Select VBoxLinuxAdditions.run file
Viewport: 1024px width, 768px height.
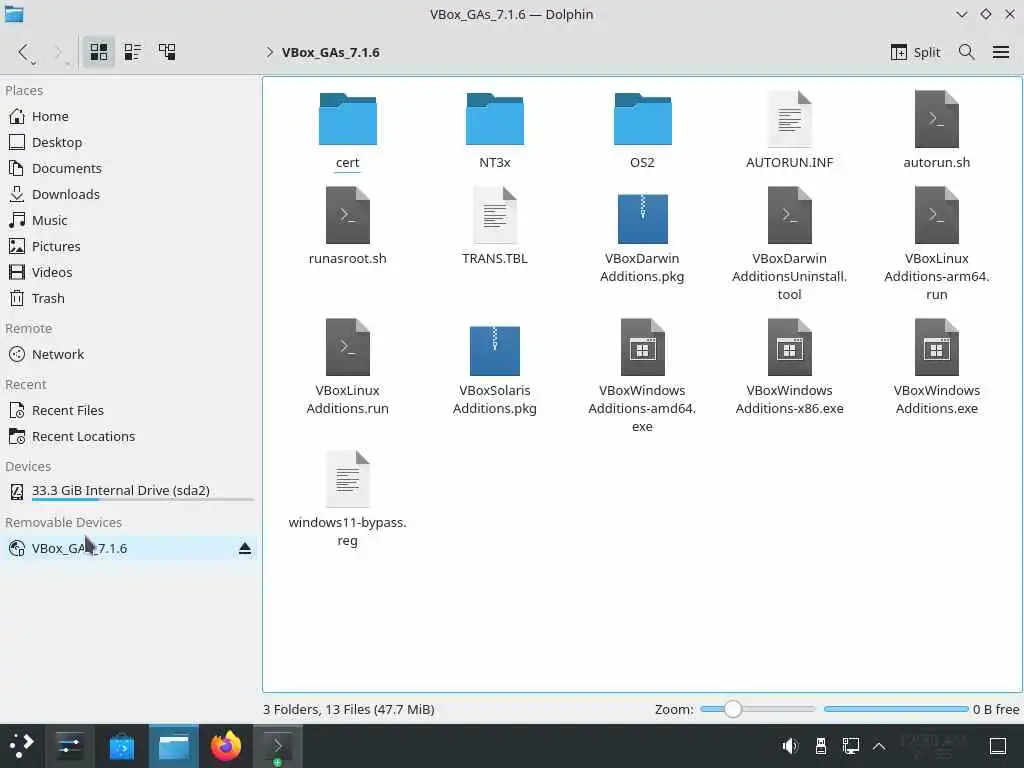pyautogui.click(x=347, y=367)
